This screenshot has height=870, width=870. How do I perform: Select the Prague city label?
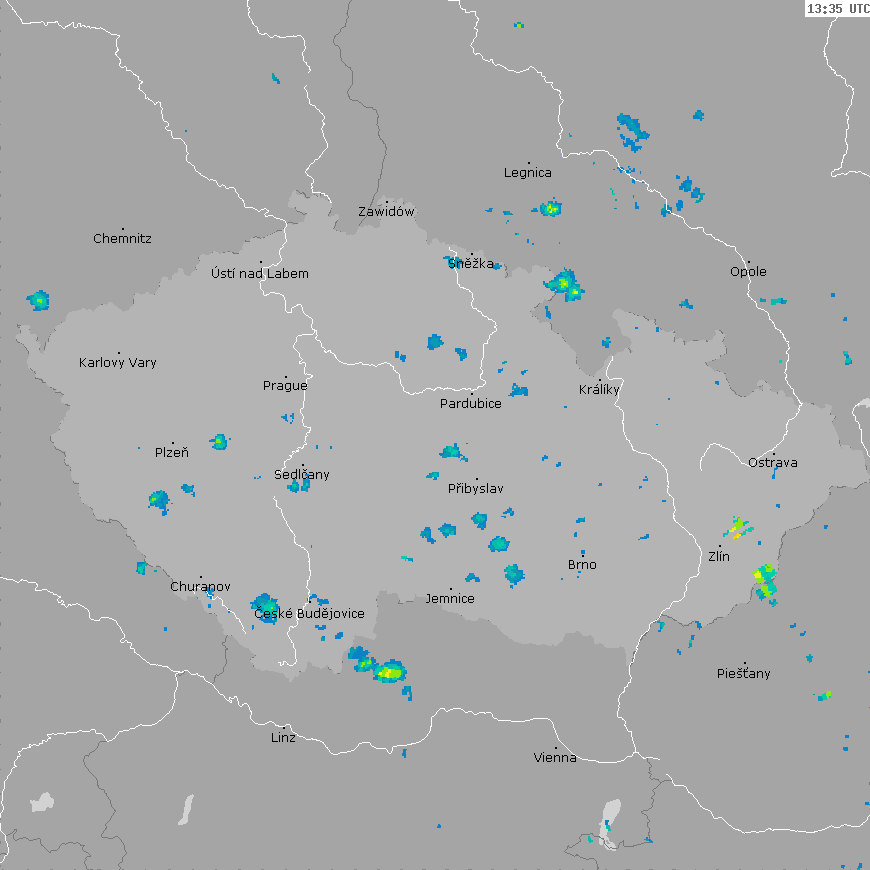point(285,386)
